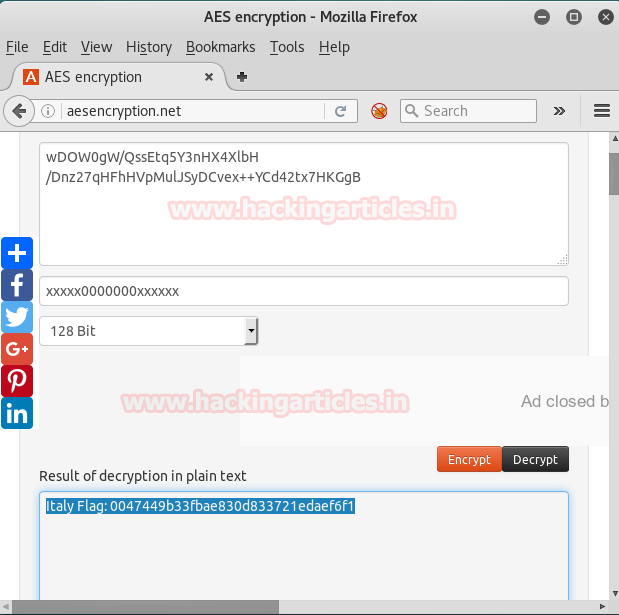Open the Firefox hamburger menu
The height and width of the screenshot is (615, 619).
602,111
